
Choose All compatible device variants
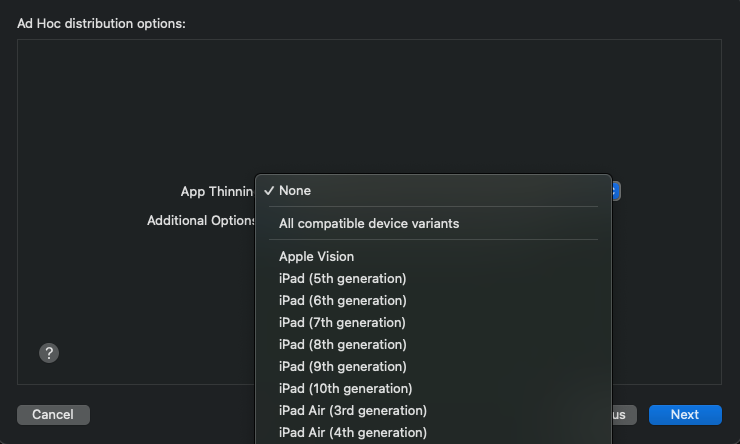(369, 223)
